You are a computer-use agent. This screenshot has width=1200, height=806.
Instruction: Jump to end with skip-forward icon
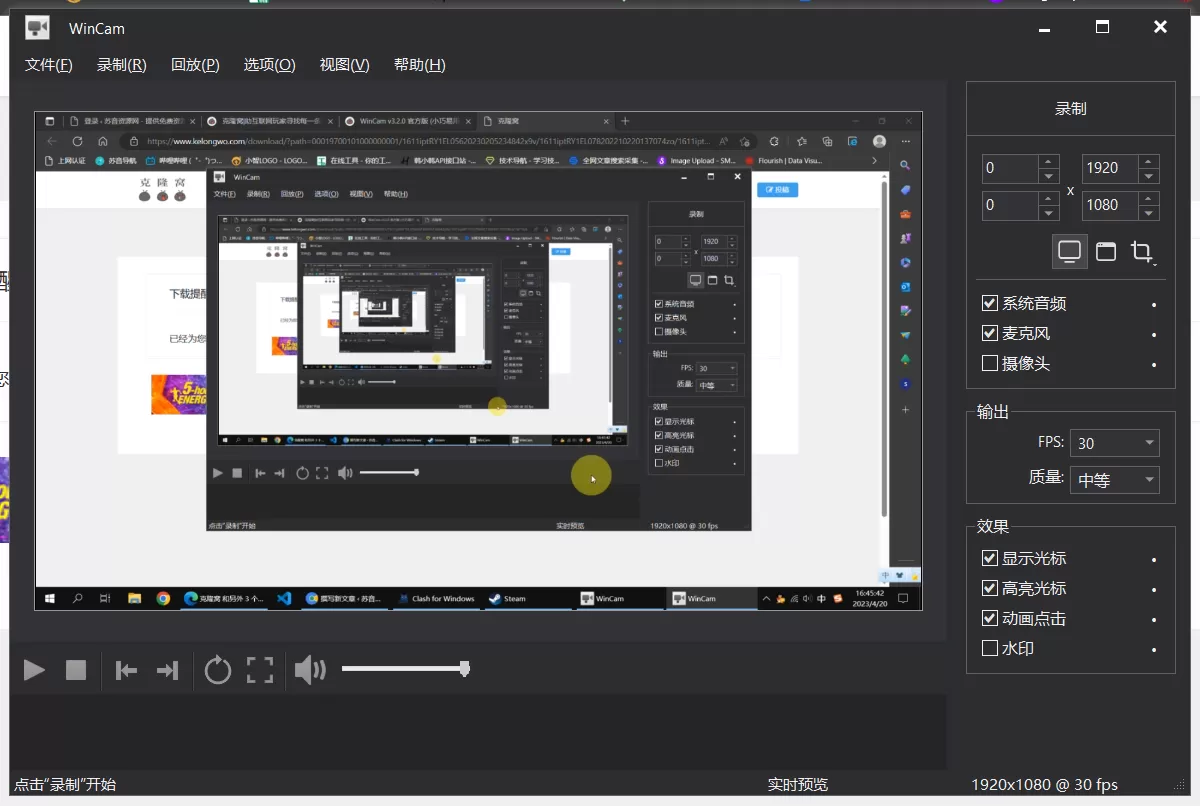(x=167, y=670)
